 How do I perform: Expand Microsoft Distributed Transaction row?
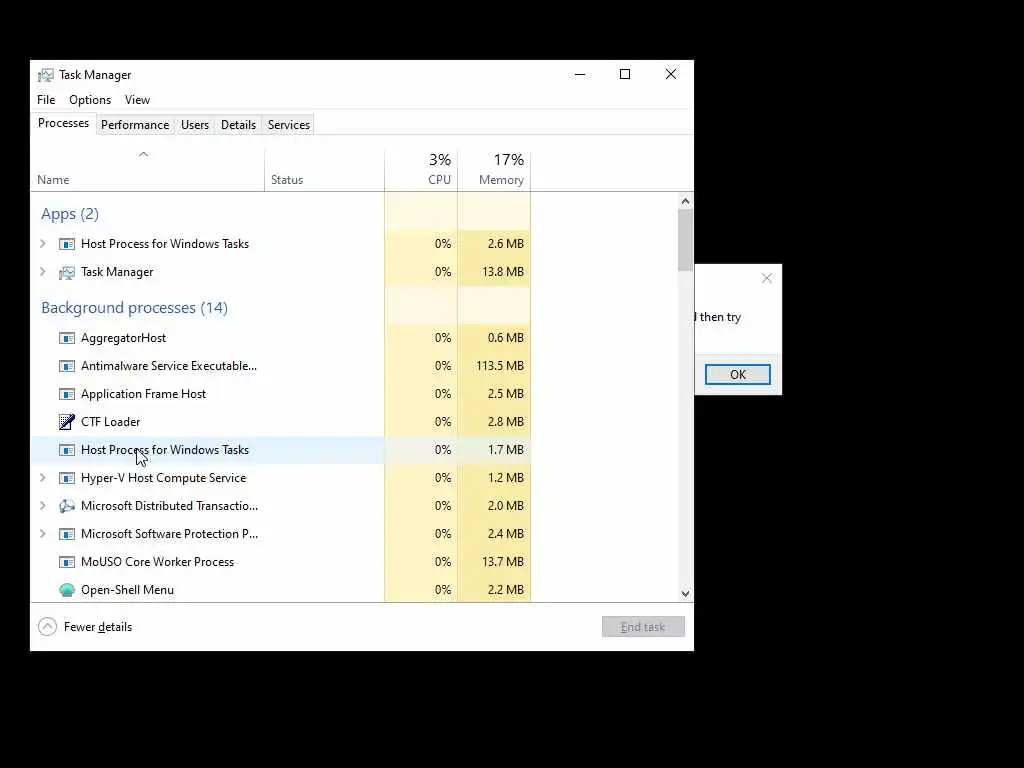43,505
